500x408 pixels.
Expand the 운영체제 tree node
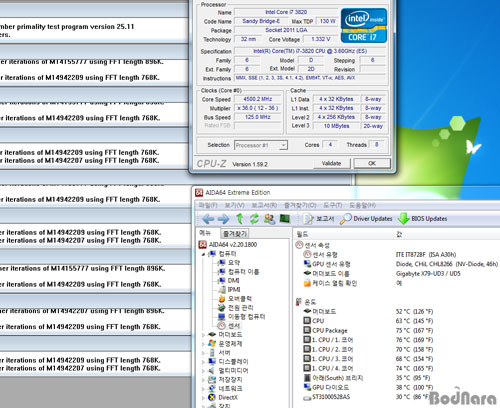(203, 344)
